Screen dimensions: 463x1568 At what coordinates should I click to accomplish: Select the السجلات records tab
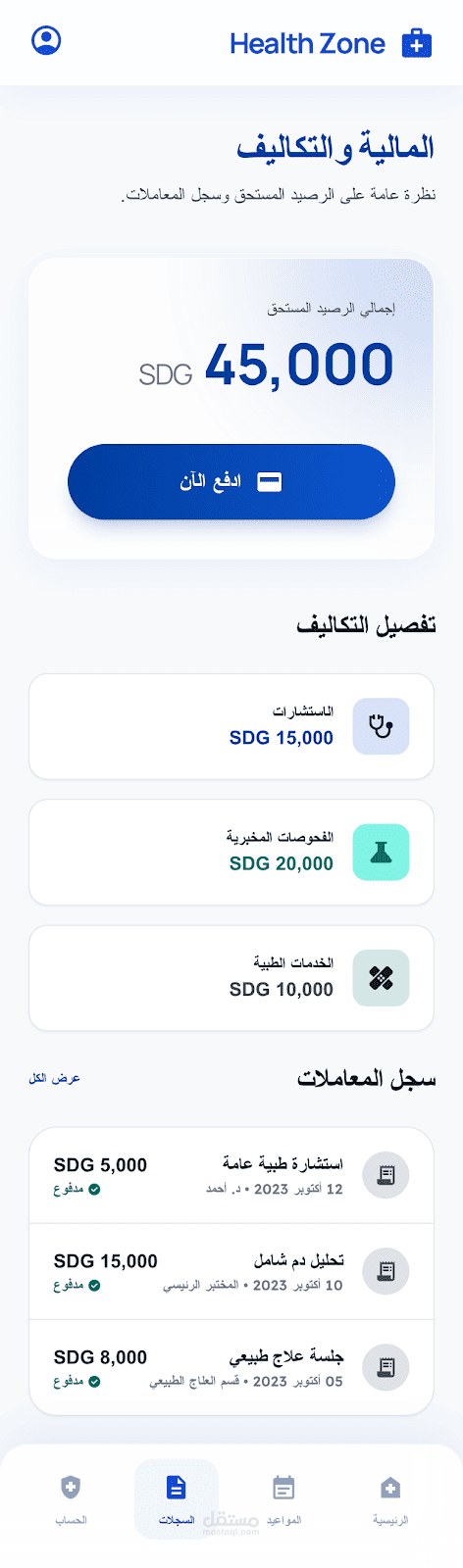[x=177, y=1499]
